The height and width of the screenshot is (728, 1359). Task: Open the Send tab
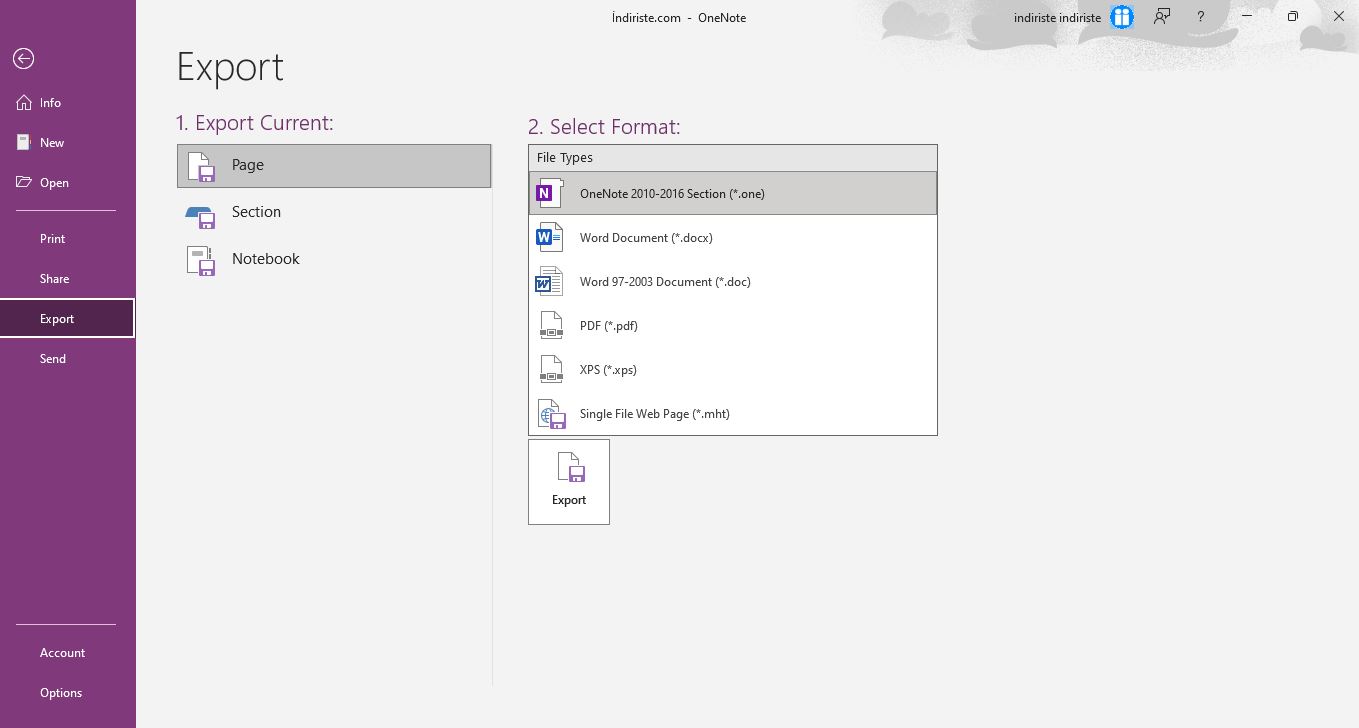(x=67, y=359)
